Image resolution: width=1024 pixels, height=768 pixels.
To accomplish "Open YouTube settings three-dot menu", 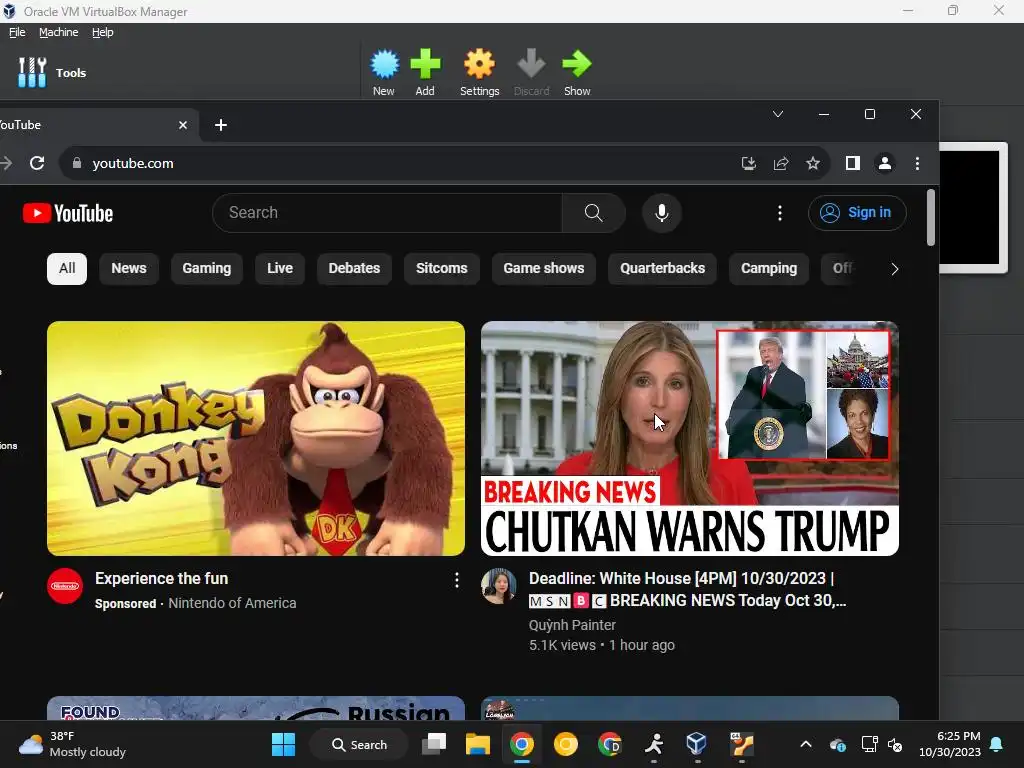I will (779, 213).
